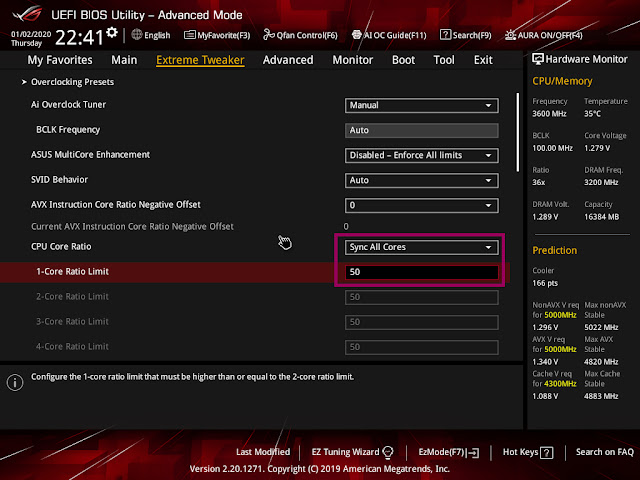Click the CPU/Memory heading
This screenshot has width=640, height=480.
(562, 81)
